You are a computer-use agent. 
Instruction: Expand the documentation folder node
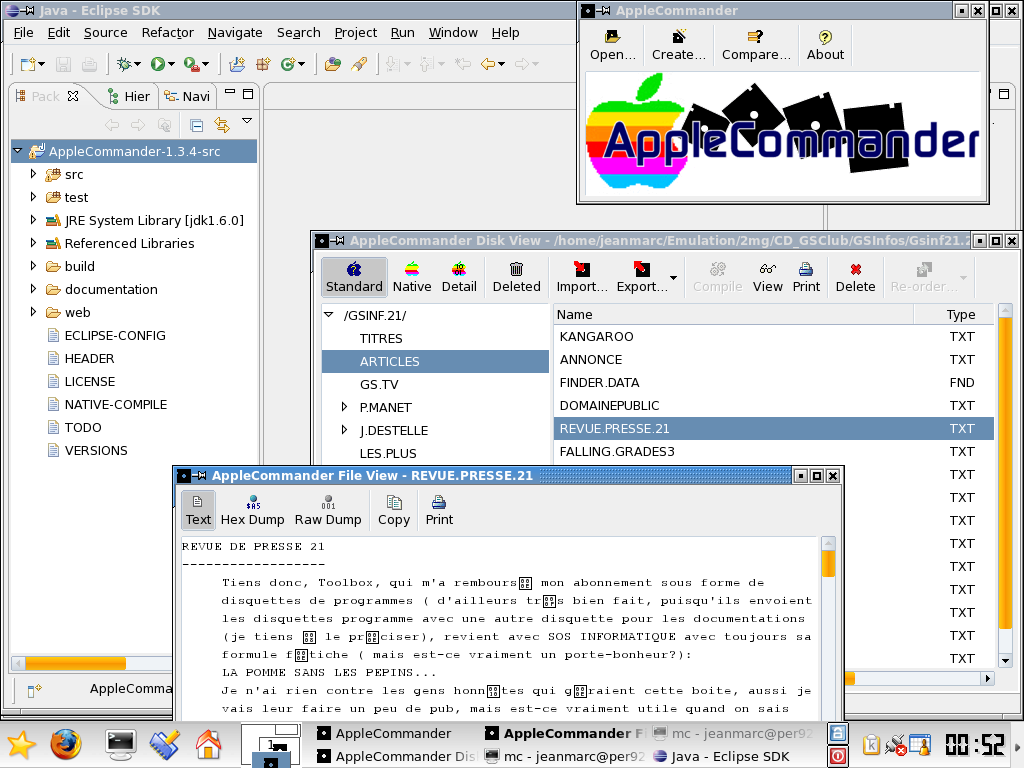pyautogui.click(x=33, y=289)
